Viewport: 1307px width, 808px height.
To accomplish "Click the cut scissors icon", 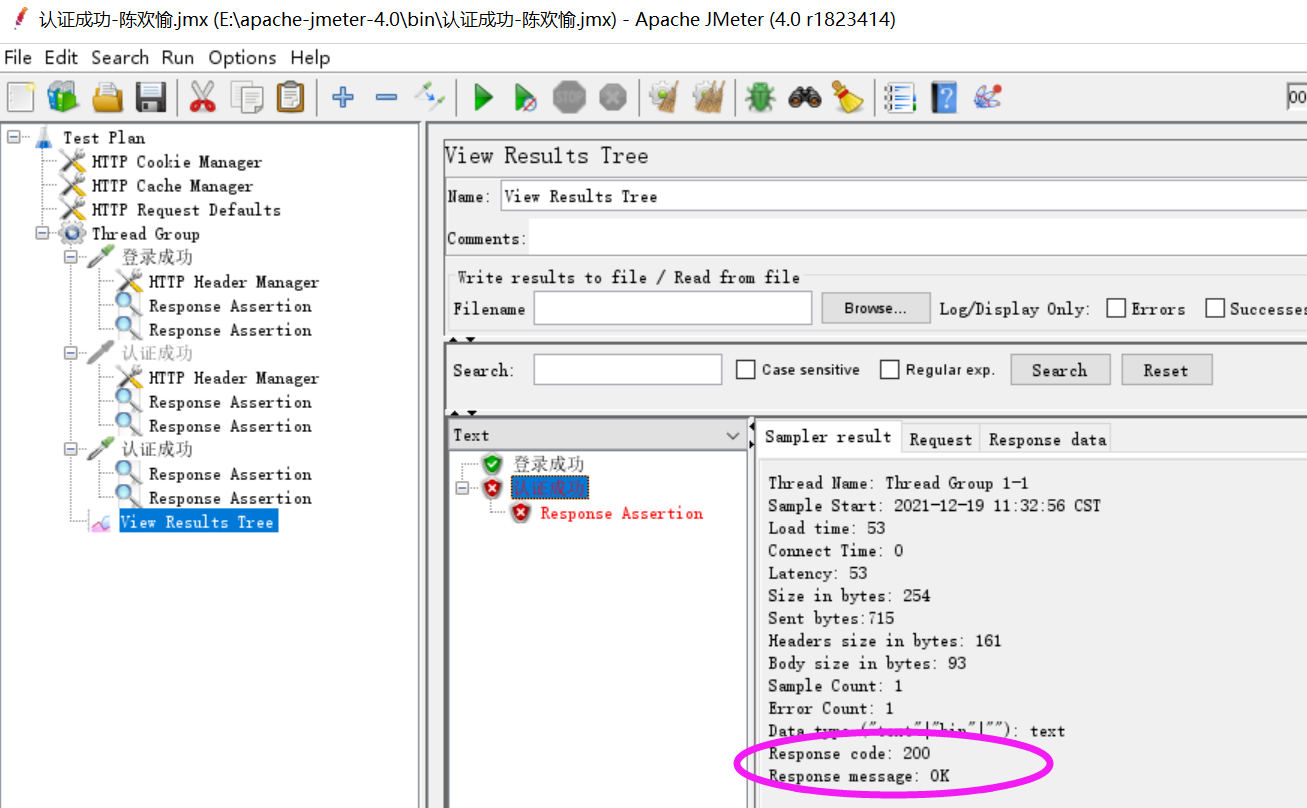I will coord(200,97).
